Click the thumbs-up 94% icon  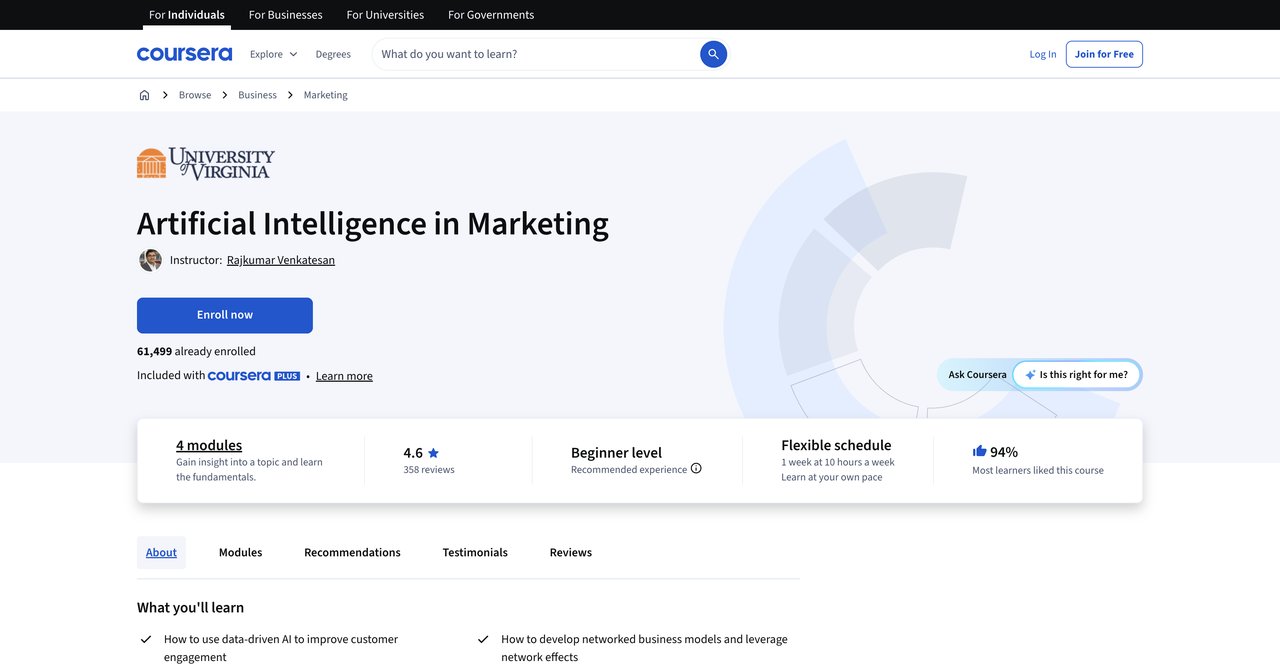979,451
